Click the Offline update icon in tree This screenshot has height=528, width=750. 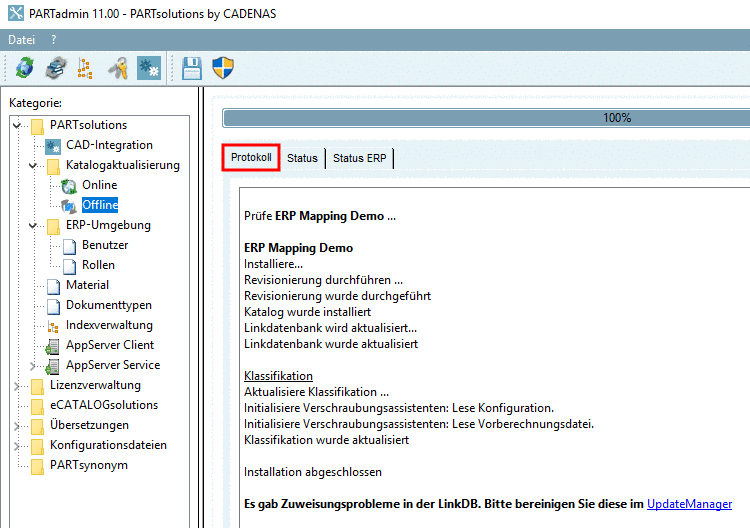point(69,206)
